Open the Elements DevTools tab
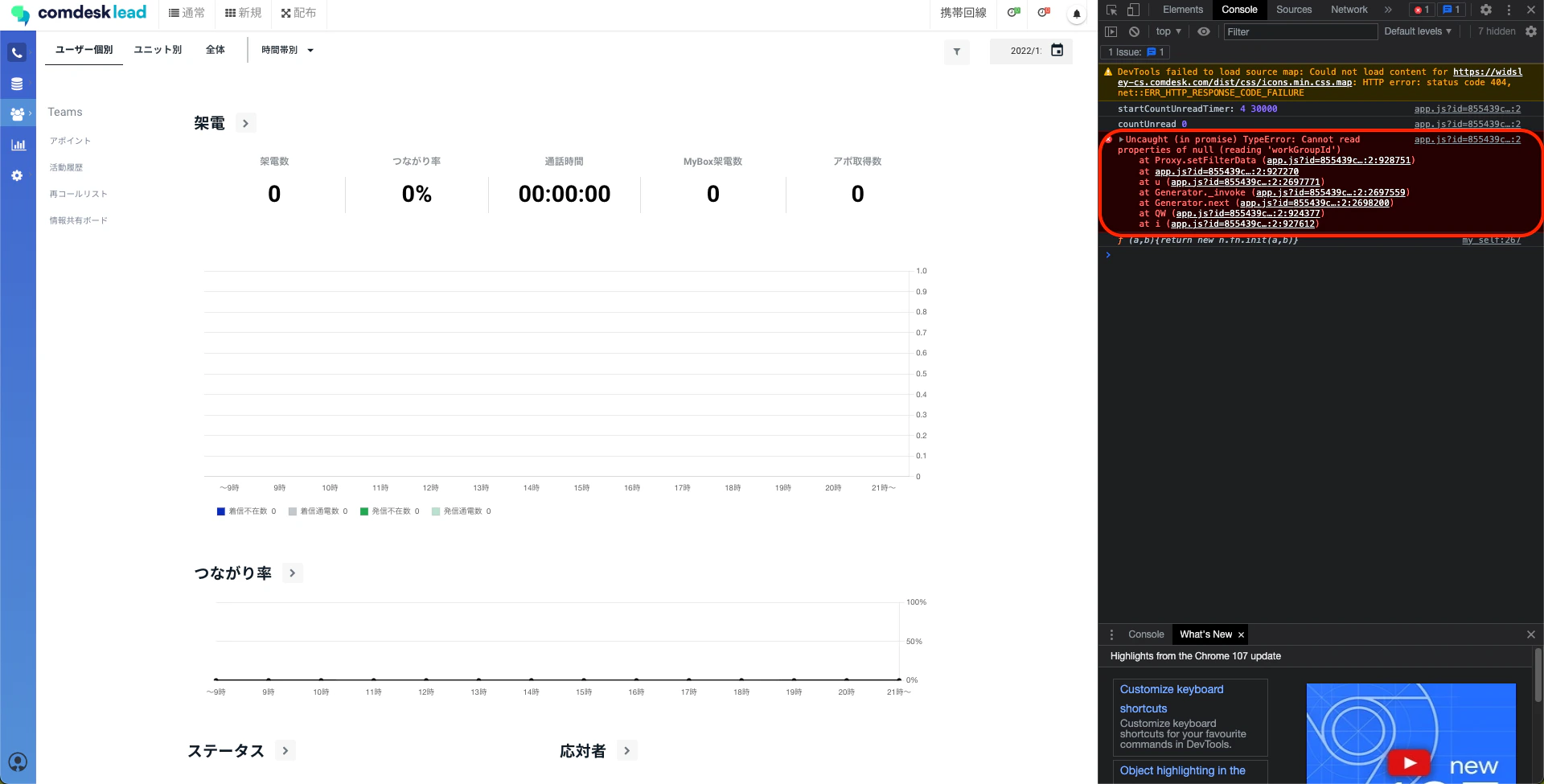The image size is (1544, 784). pos(1183,10)
